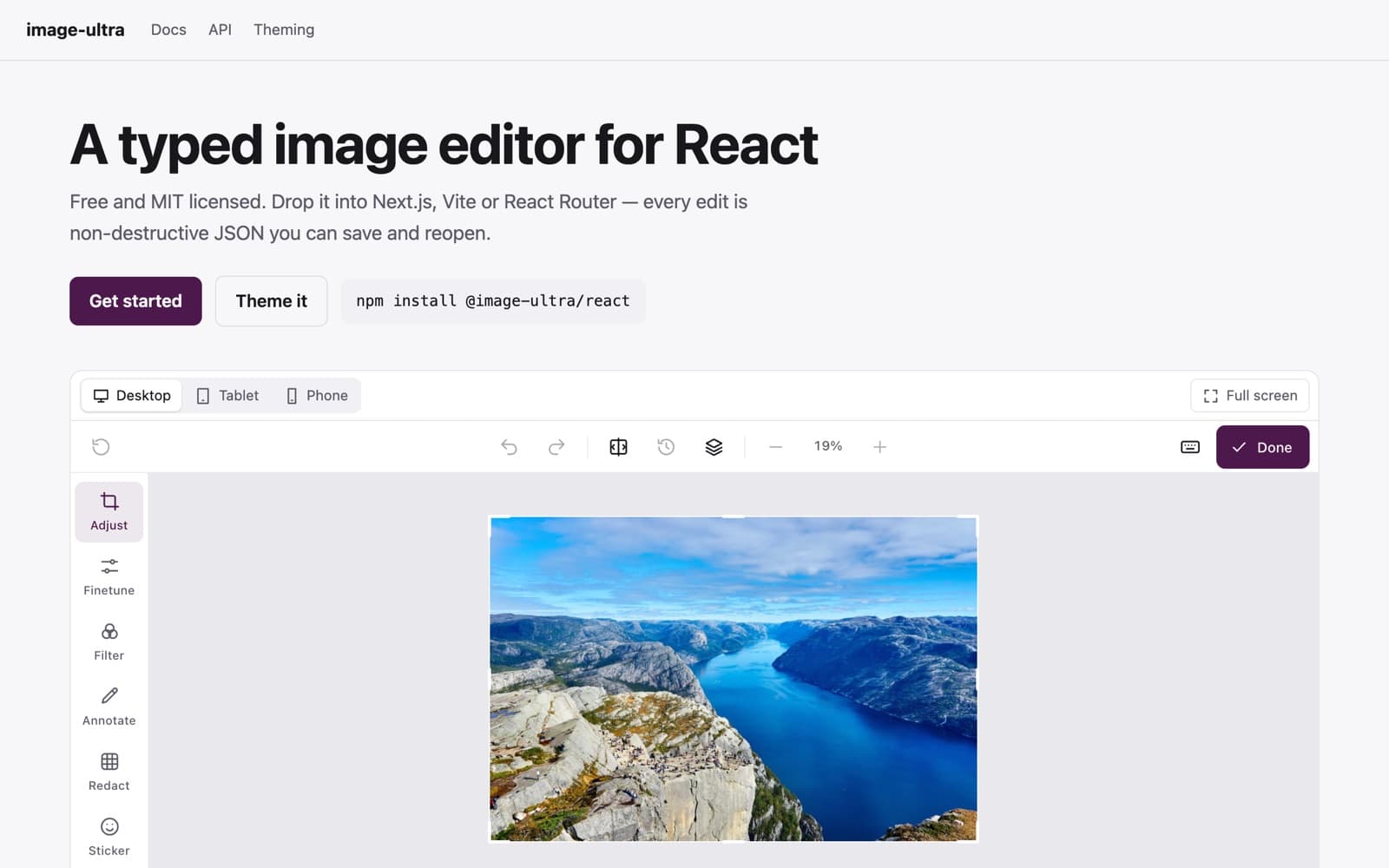Click the fjord landscape image on canvas
Viewport: 1389px width, 868px height.
click(734, 679)
